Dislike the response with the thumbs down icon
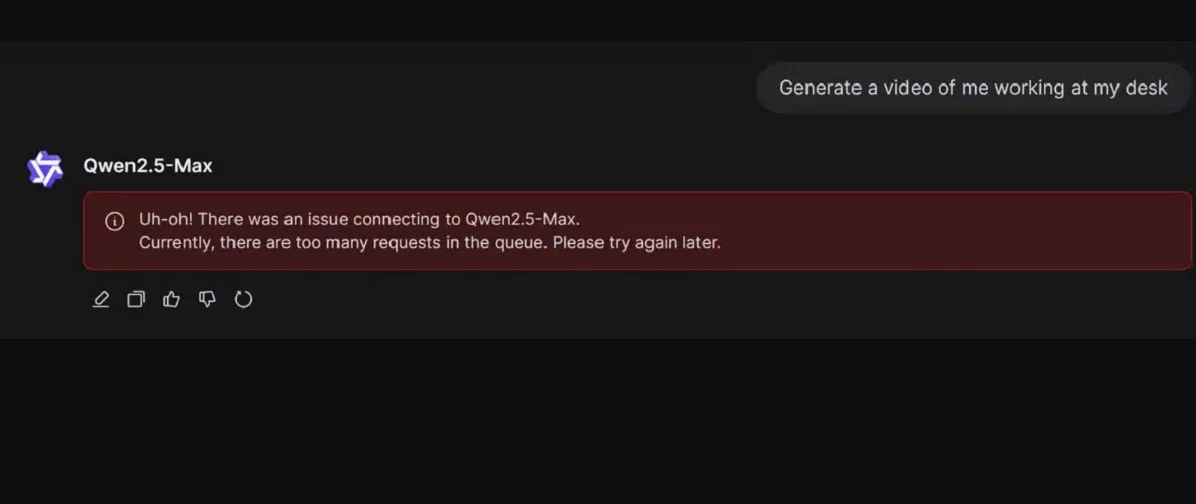Image resolution: width=1196 pixels, height=504 pixels. [x=207, y=299]
